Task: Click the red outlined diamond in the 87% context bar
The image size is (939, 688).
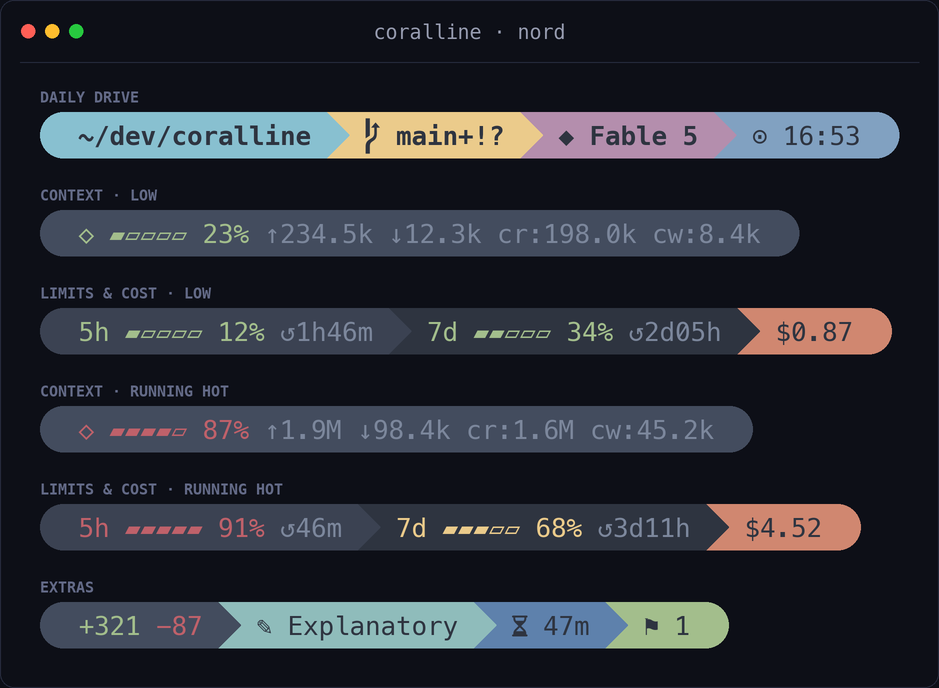Action: tap(86, 432)
